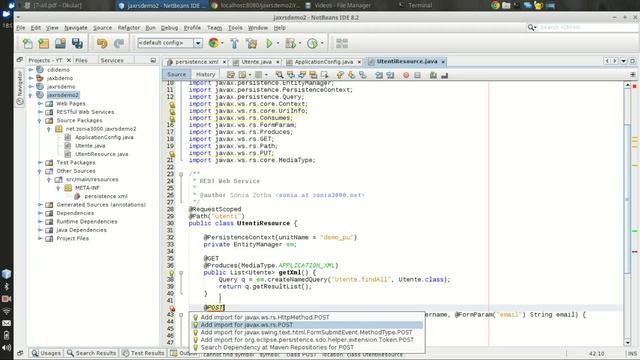
Task: Open the default config combo box
Action: tap(170, 43)
